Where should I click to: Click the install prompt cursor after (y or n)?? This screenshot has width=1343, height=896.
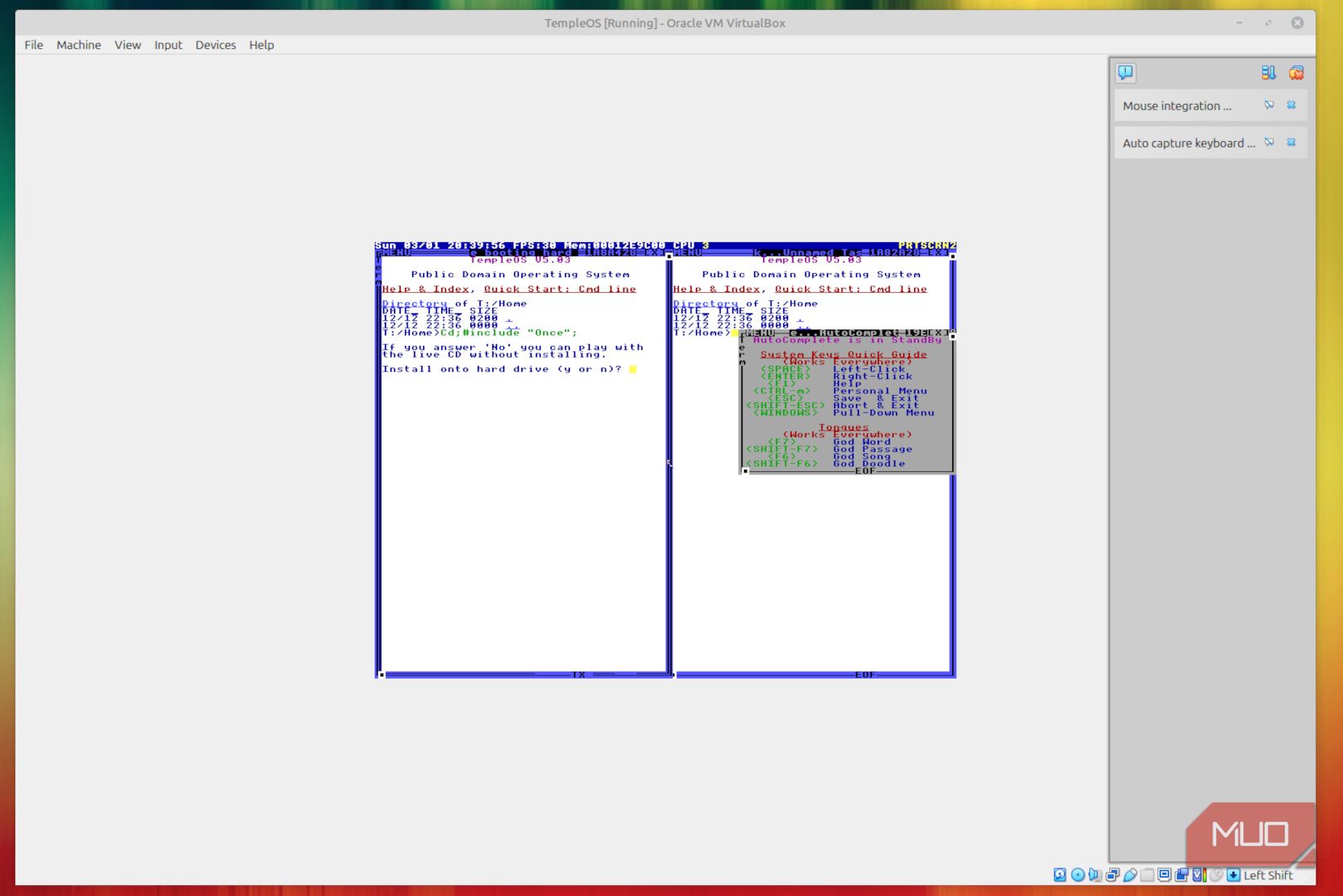[633, 369]
